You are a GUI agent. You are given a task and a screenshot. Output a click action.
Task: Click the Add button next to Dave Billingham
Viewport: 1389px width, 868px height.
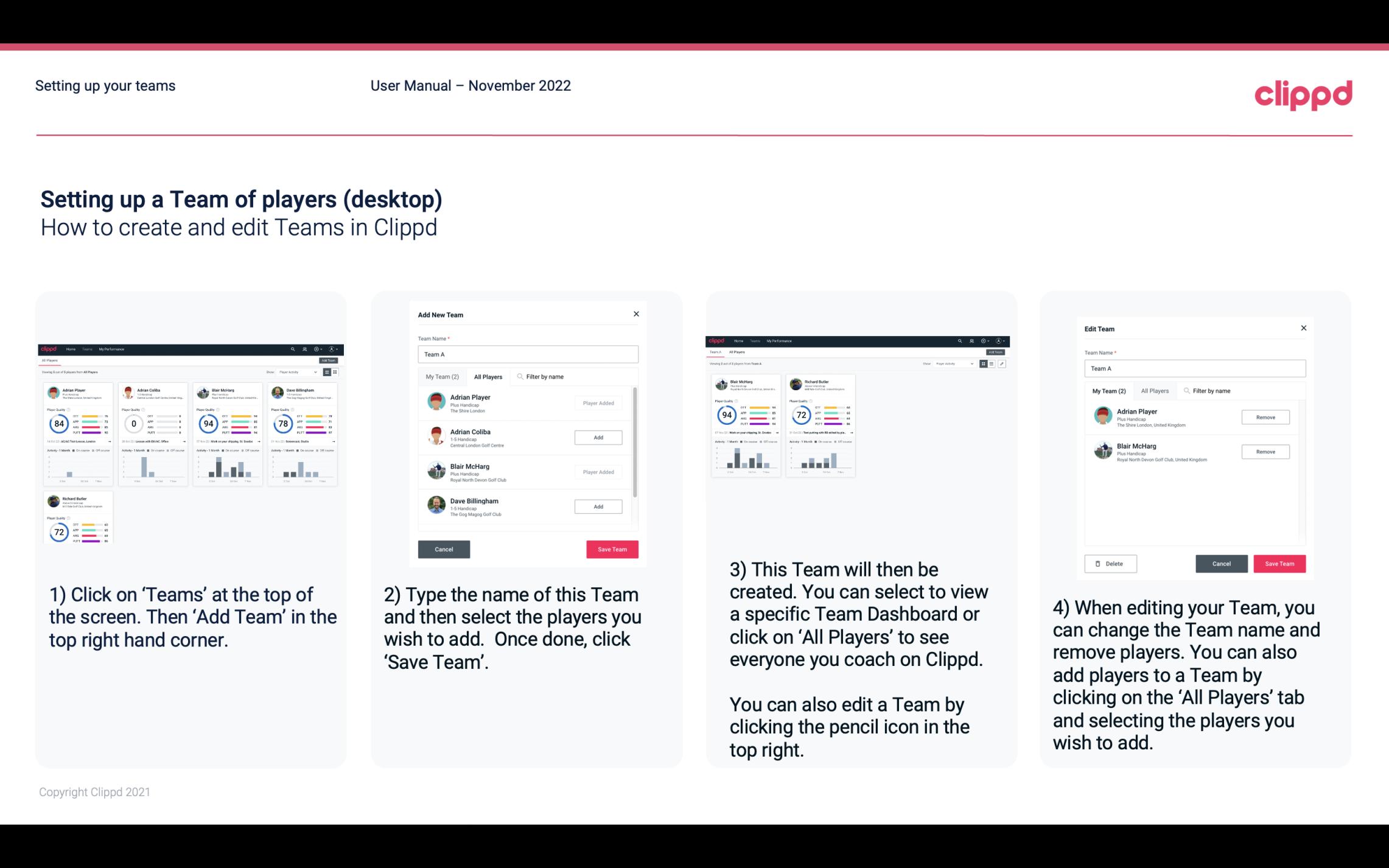tap(597, 505)
